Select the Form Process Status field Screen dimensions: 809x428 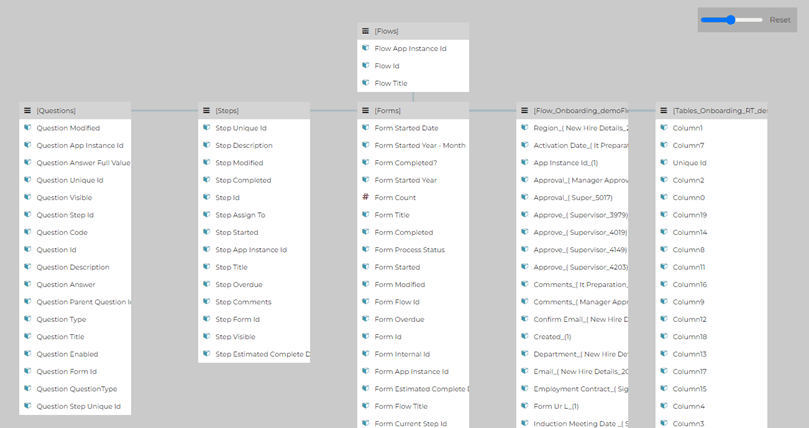[413, 250]
